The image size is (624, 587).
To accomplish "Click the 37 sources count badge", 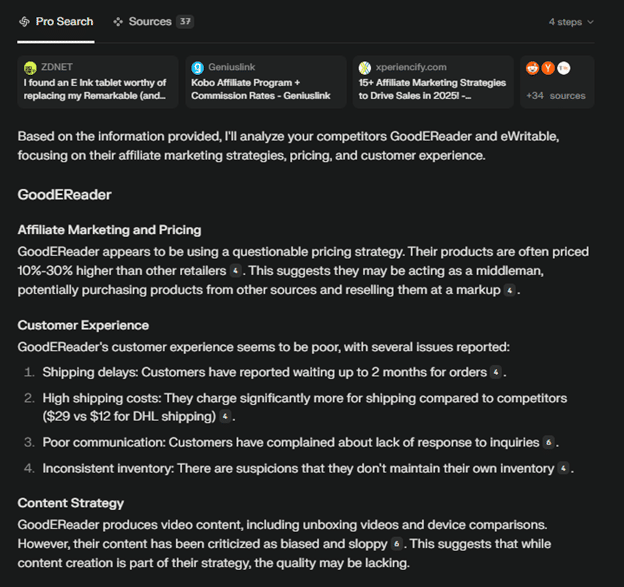I will [x=185, y=22].
